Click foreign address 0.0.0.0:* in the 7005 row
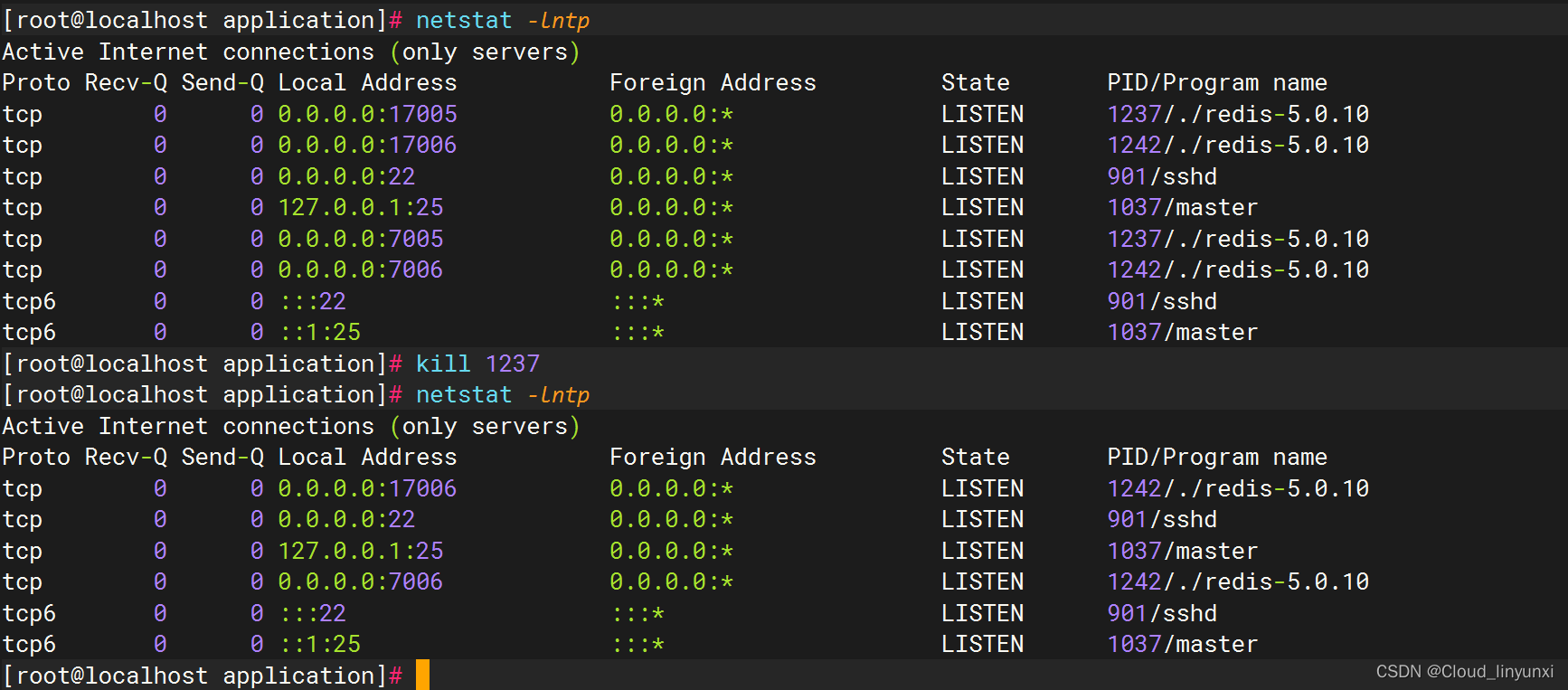The image size is (1568, 690). (x=672, y=239)
